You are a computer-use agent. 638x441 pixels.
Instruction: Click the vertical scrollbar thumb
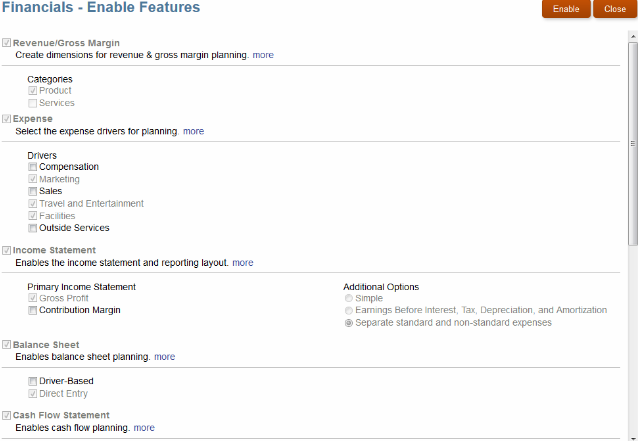[x=633, y=143]
